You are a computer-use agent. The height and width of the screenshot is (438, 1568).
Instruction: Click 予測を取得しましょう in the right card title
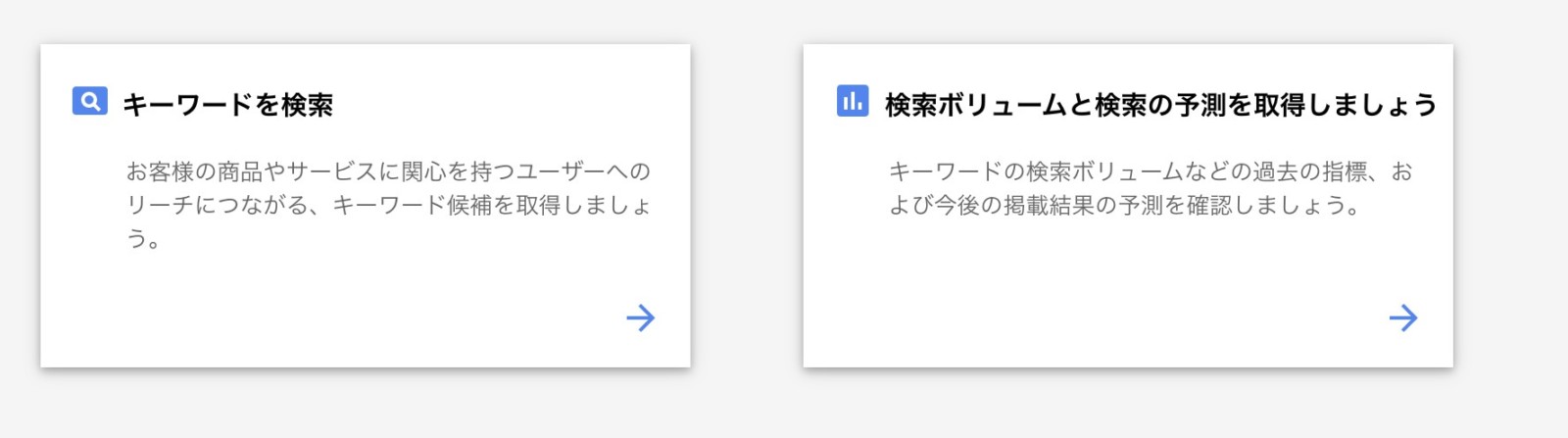(x=1305, y=105)
